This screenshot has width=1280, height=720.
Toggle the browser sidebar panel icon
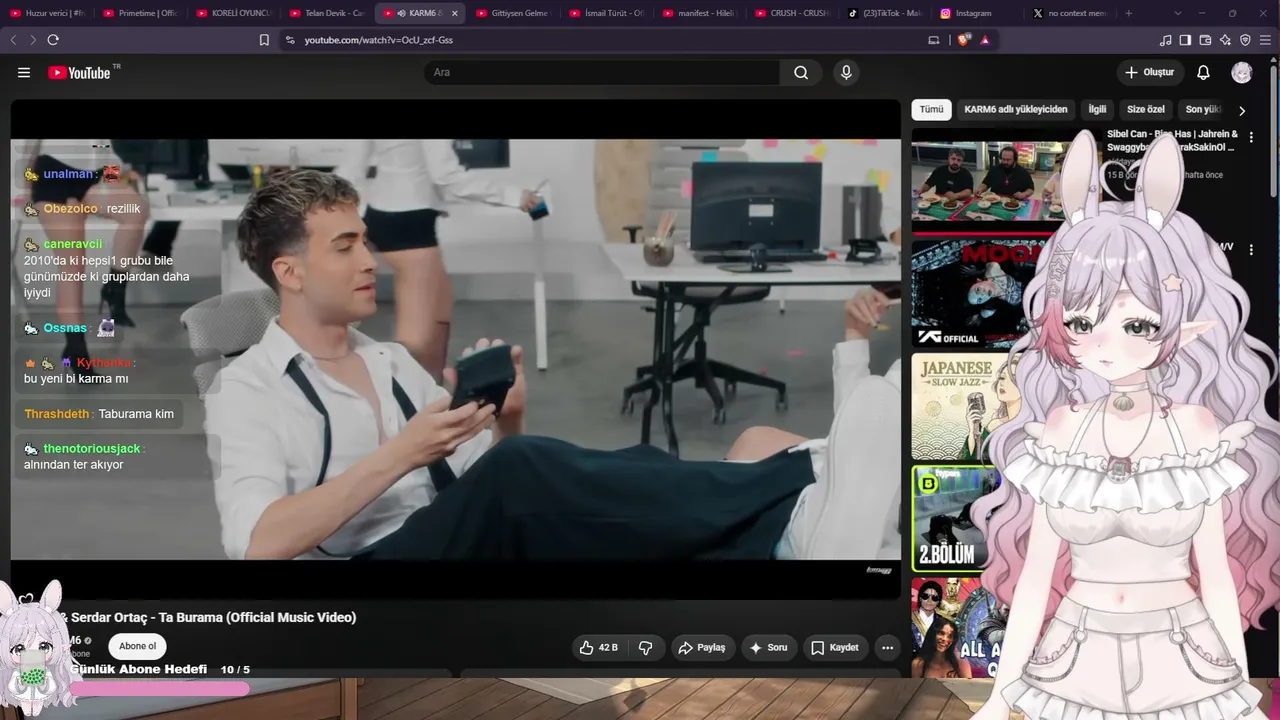1185,40
